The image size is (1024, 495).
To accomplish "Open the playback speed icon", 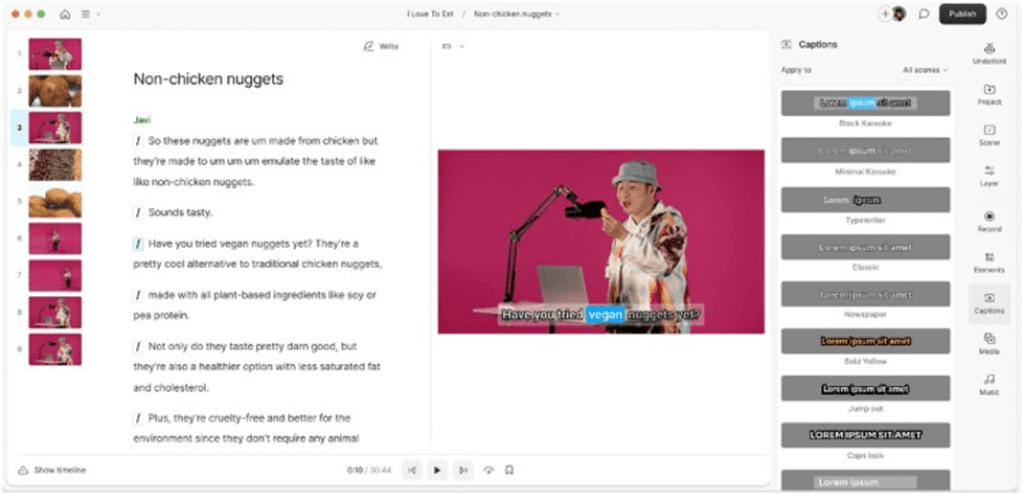I will click(488, 470).
